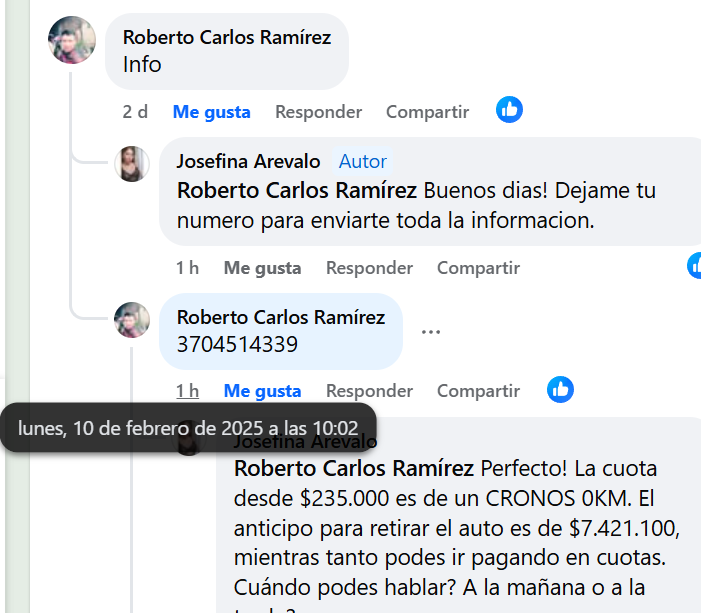This screenshot has width=701, height=613.
Task: Toggle Me gusta under the phone number comment
Action: (262, 391)
